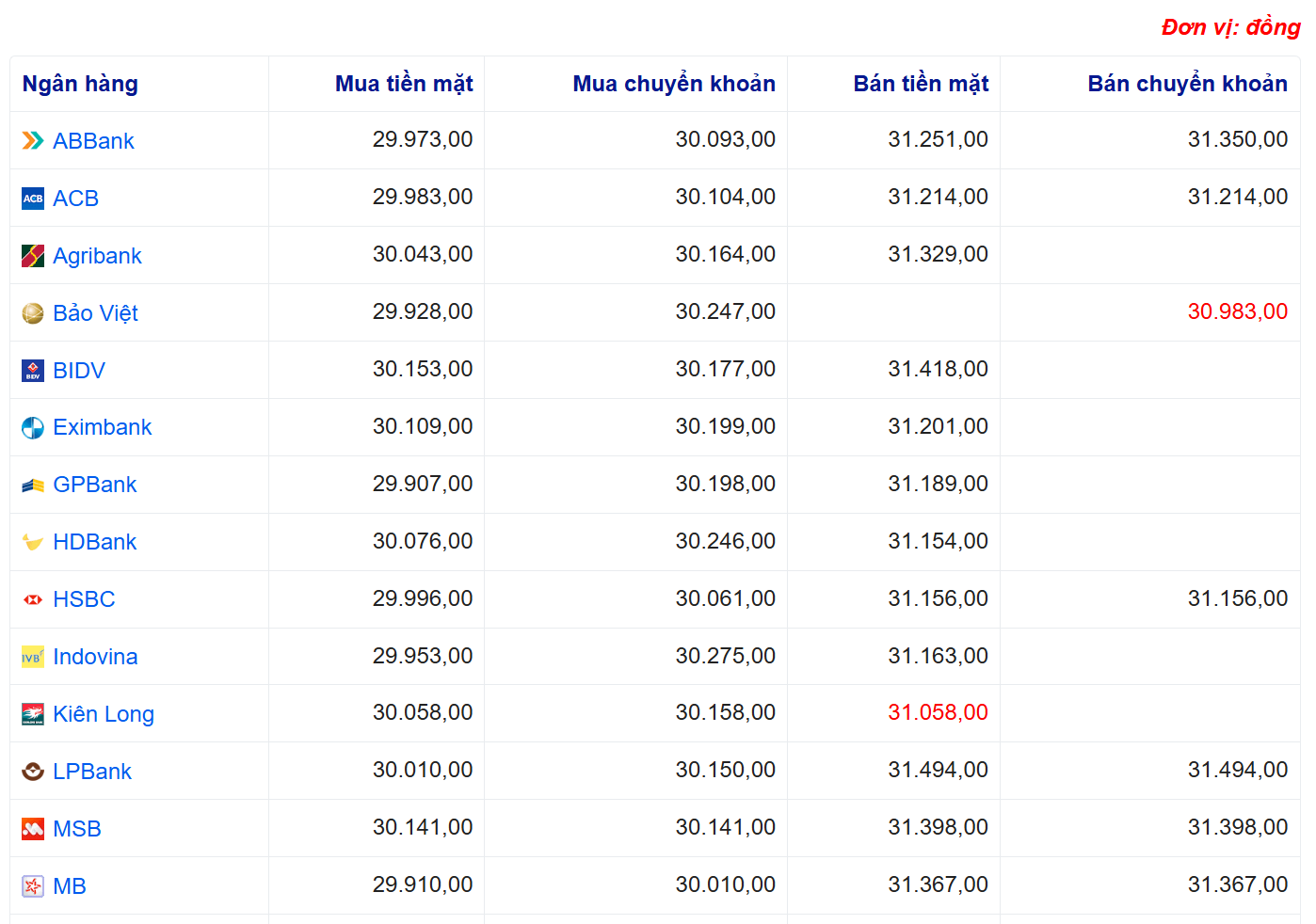Click the Mua chuyển khoản column header
The height and width of the screenshot is (924, 1316).
point(674,84)
